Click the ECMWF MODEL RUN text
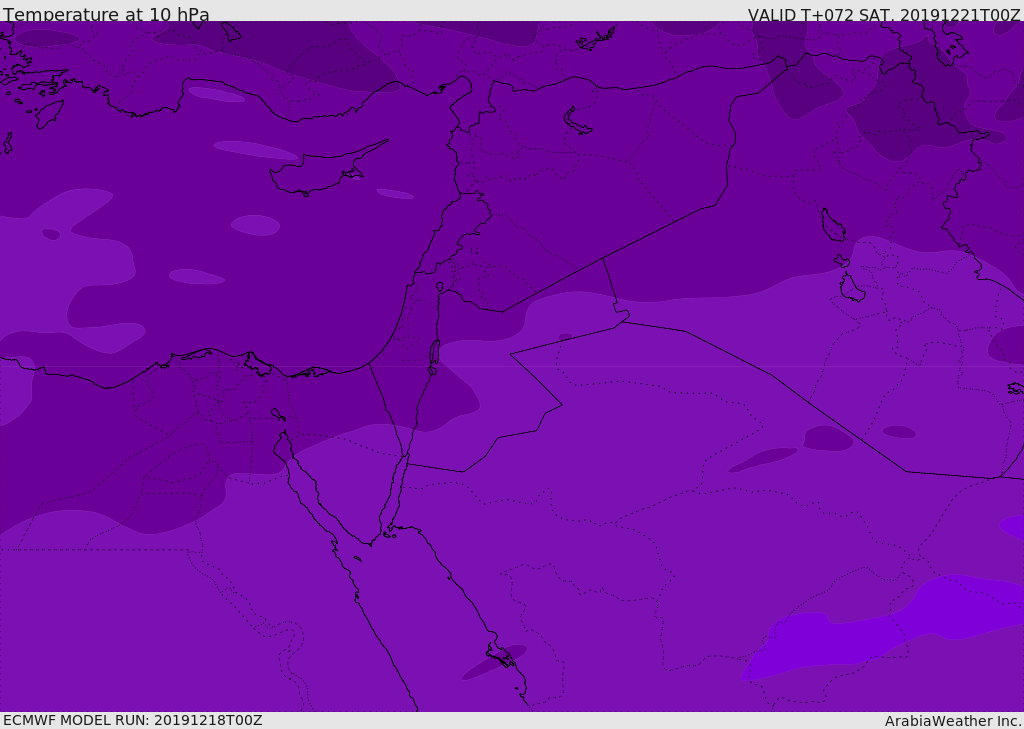 tap(133, 720)
